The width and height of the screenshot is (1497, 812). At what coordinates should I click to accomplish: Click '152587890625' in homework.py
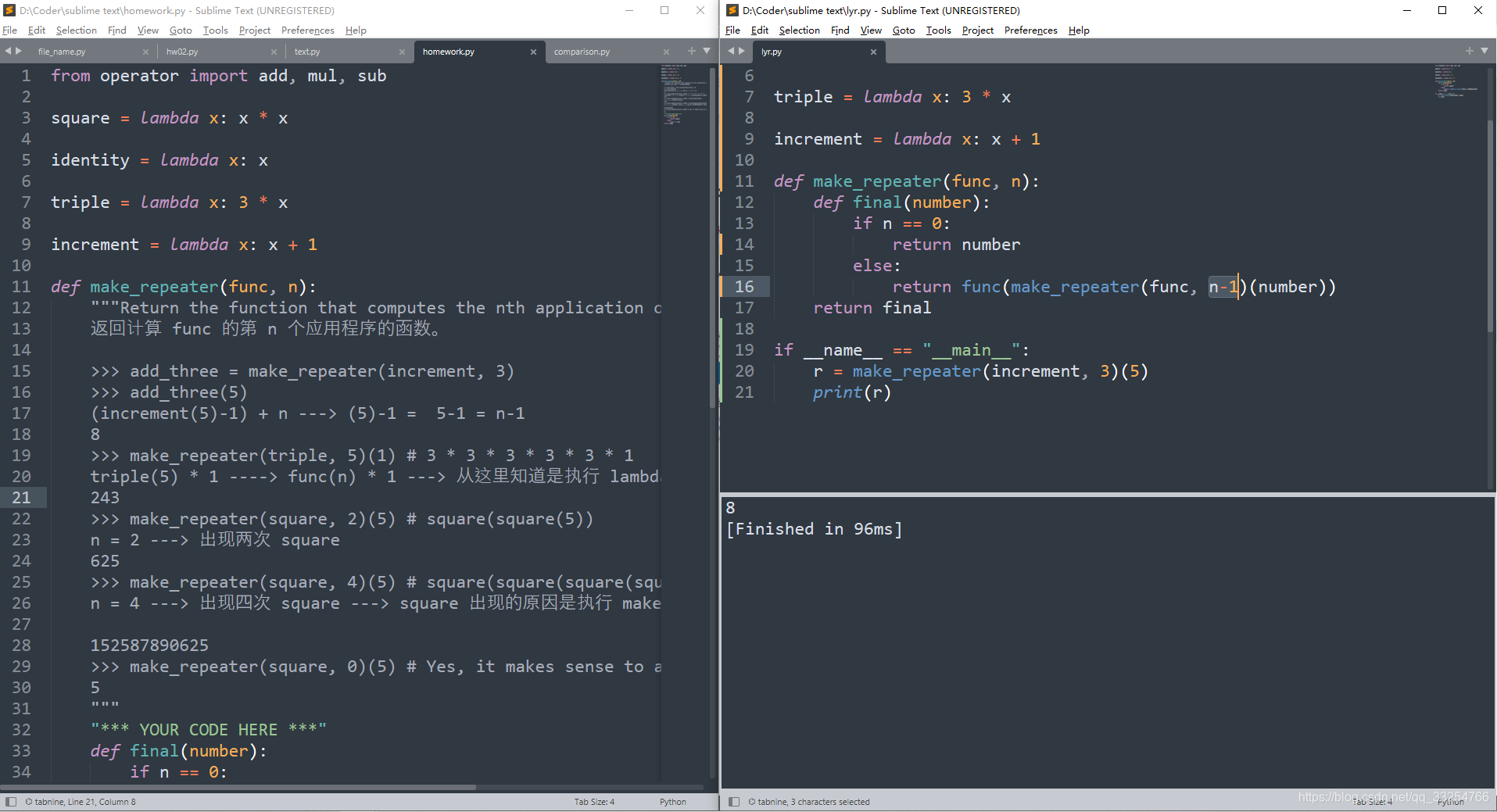pyautogui.click(x=149, y=646)
